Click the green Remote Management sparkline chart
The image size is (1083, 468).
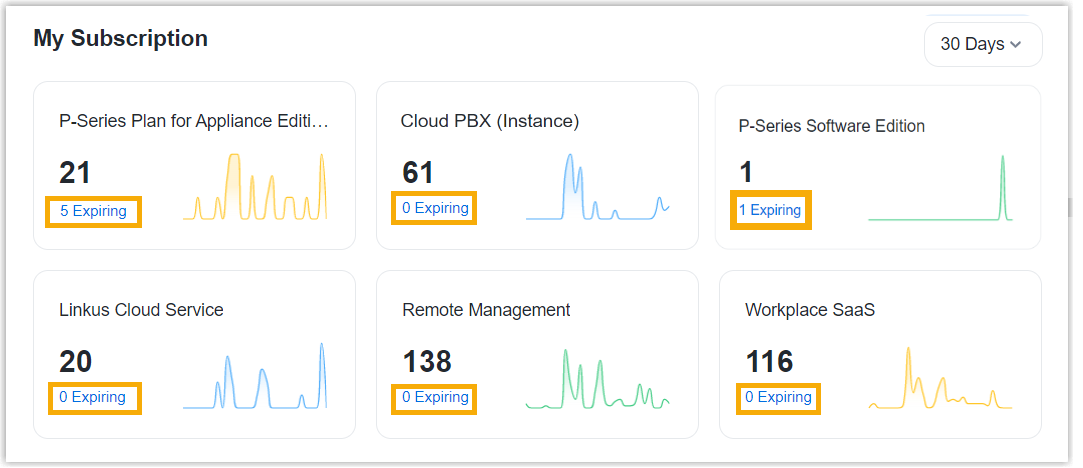point(597,379)
